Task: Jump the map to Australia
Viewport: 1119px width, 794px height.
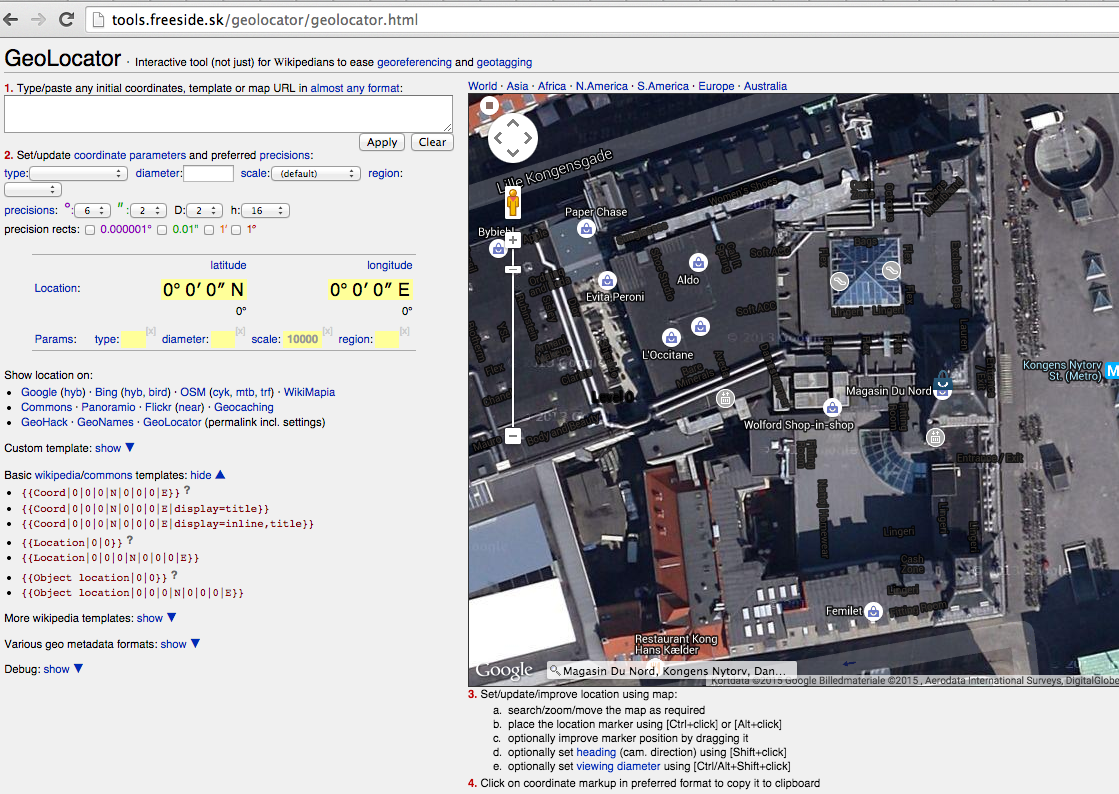Action: point(765,86)
